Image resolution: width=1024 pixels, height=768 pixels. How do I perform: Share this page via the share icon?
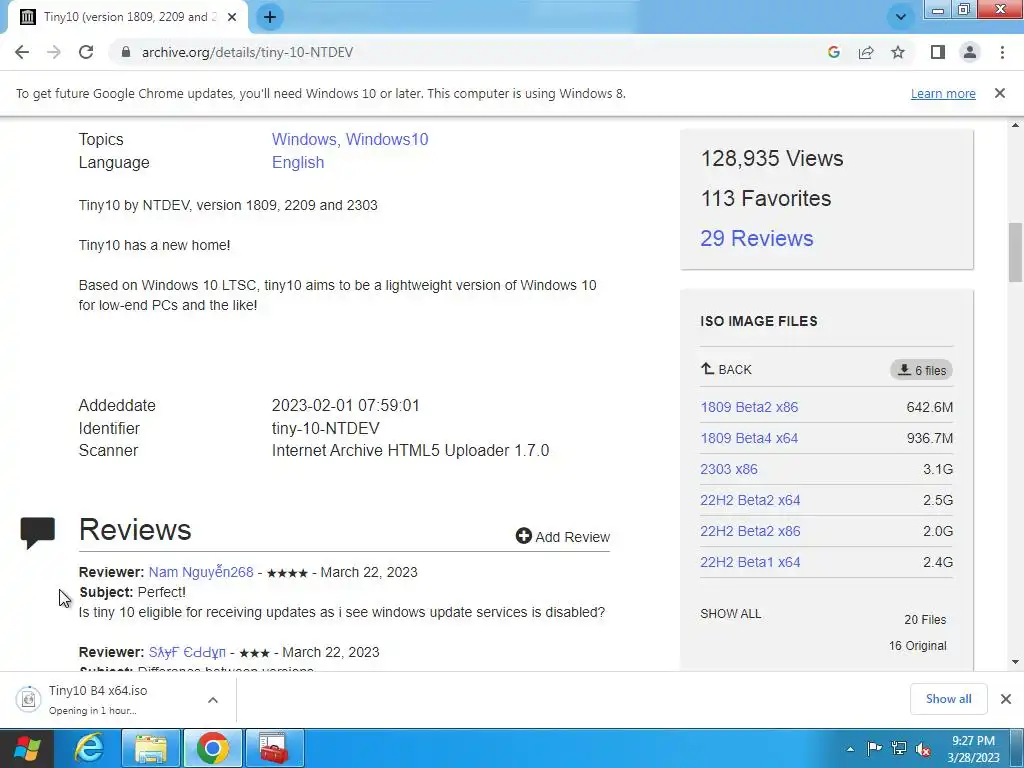(x=866, y=52)
